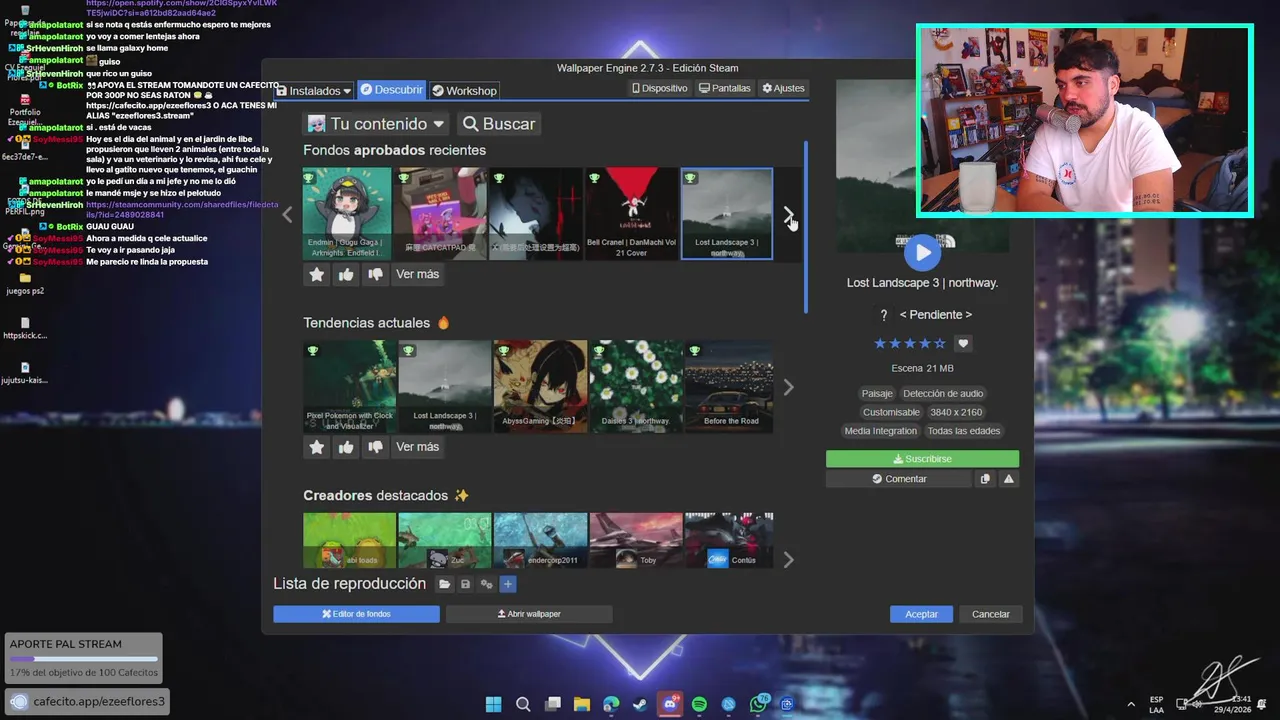Screen dimensions: 1280x720
Task: Click star icon under trending wallpapers
Action: point(317,447)
